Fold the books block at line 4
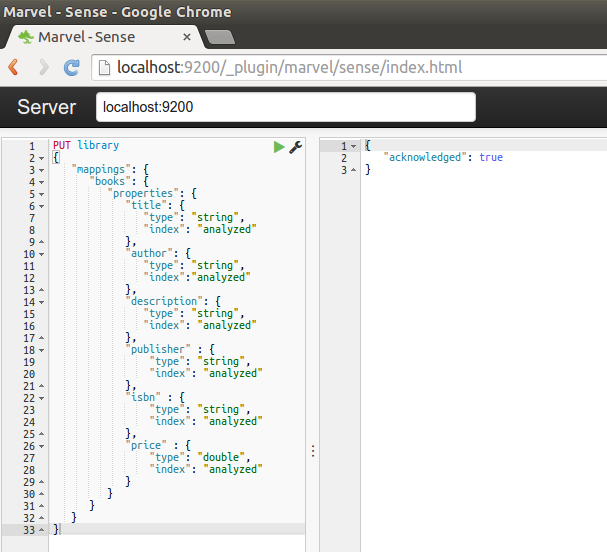The height and width of the screenshot is (552, 607). [x=41, y=182]
